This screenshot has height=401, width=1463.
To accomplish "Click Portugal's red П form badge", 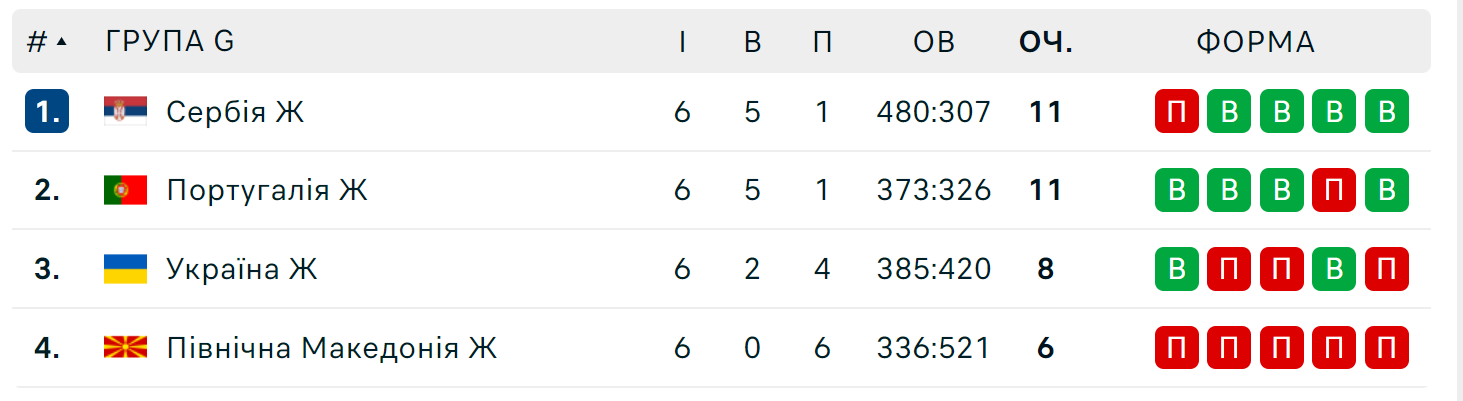I will tap(1334, 190).
